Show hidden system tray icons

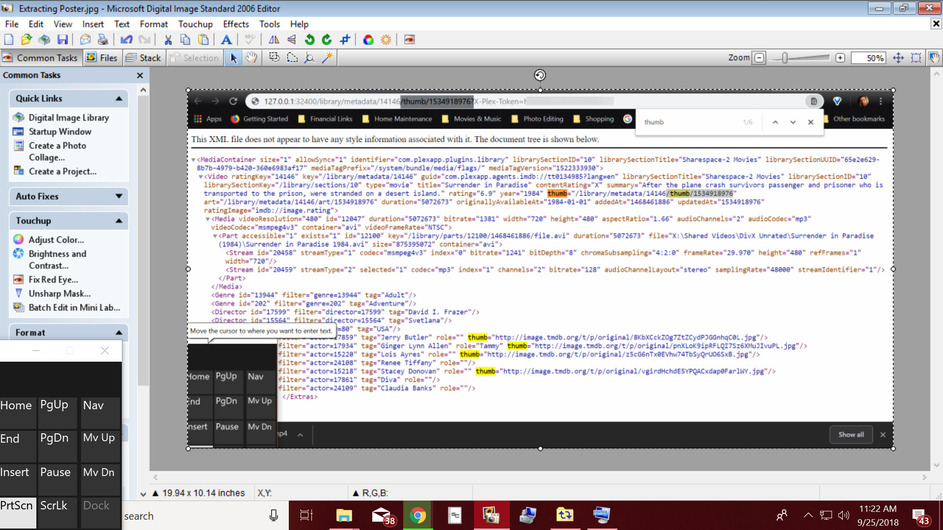click(808, 516)
